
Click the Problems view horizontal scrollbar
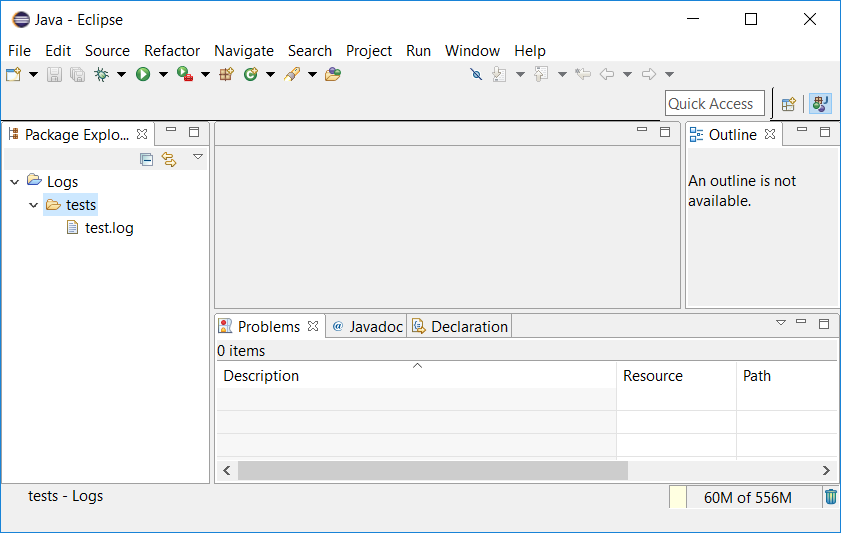[x=432, y=470]
